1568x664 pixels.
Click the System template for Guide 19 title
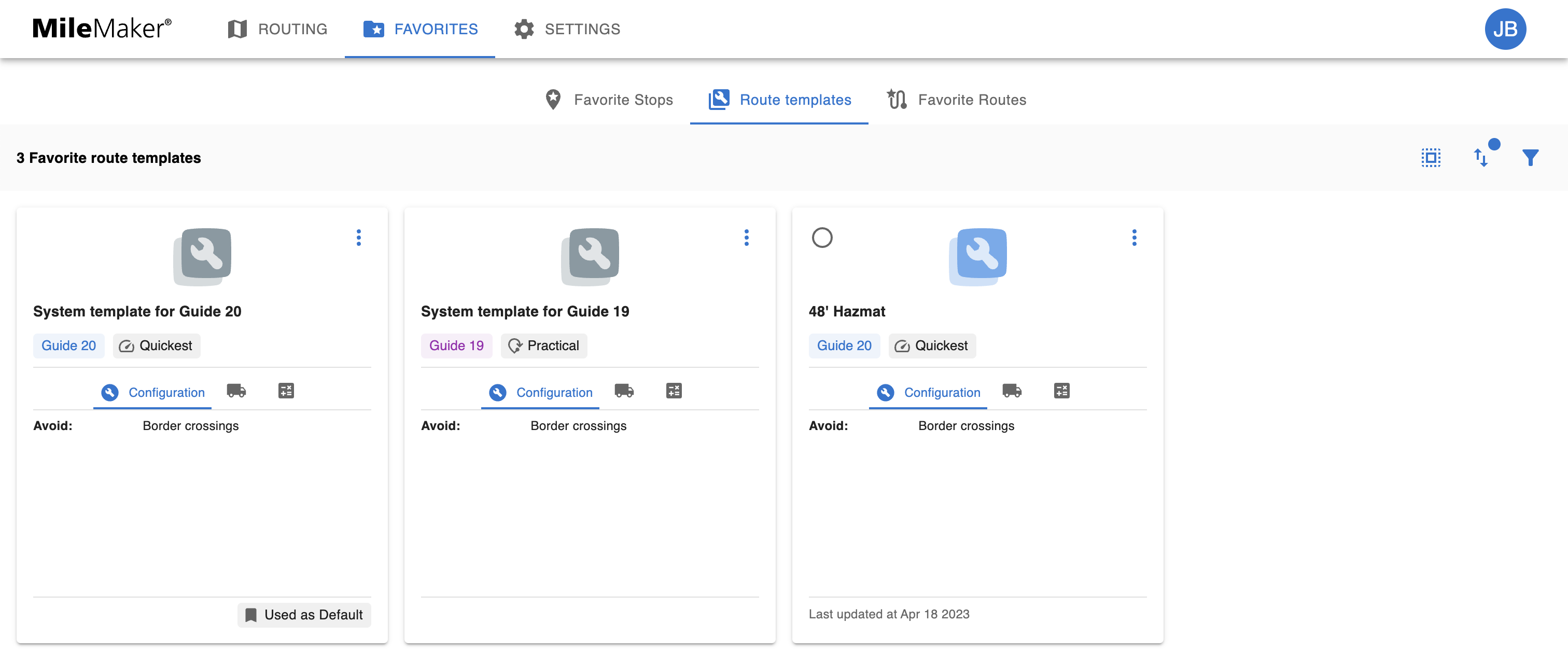click(525, 311)
